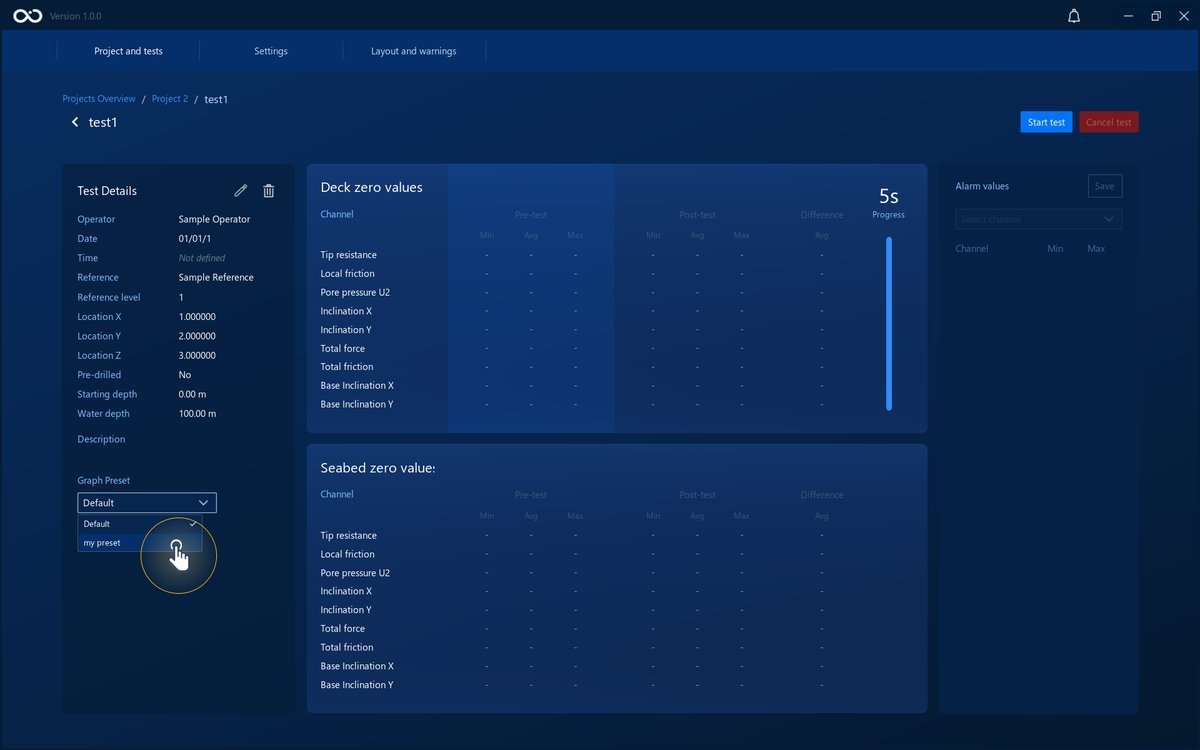Image resolution: width=1200 pixels, height=750 pixels.
Task: Click Inclination X in Seabed zero values
Action: 346,591
